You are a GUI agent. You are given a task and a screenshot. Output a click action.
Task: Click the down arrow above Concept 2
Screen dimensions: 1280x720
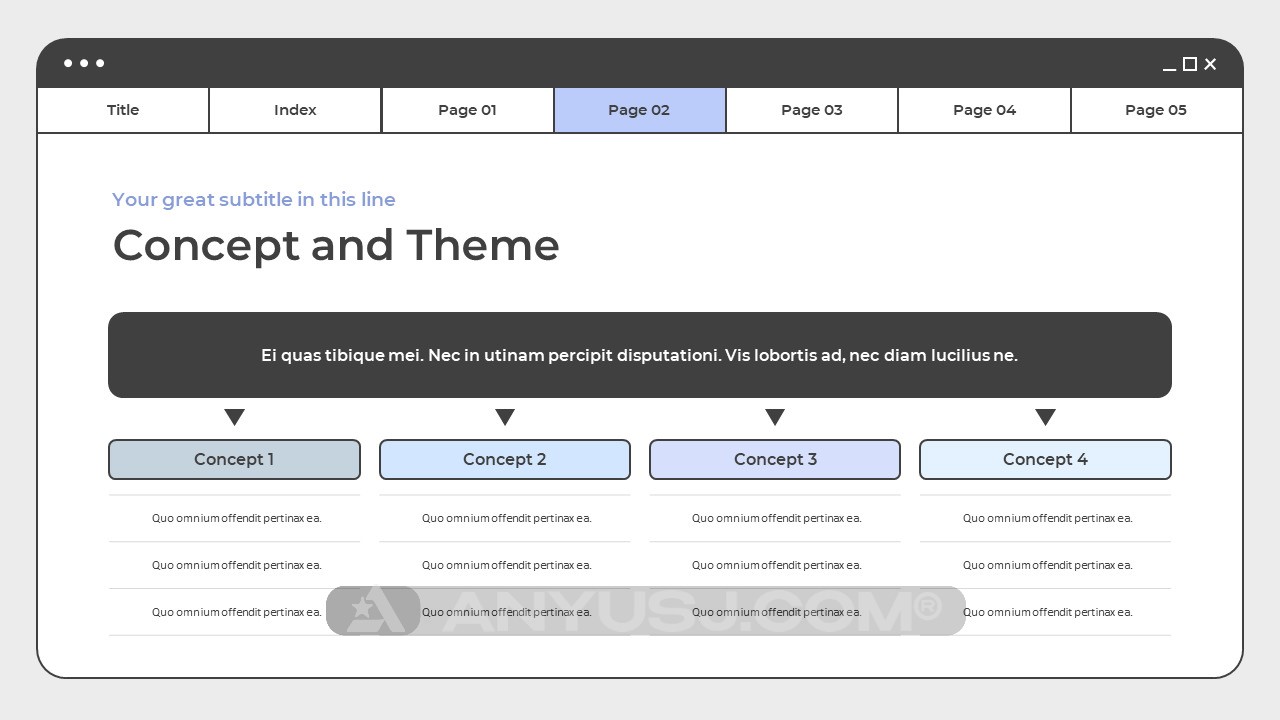505,417
